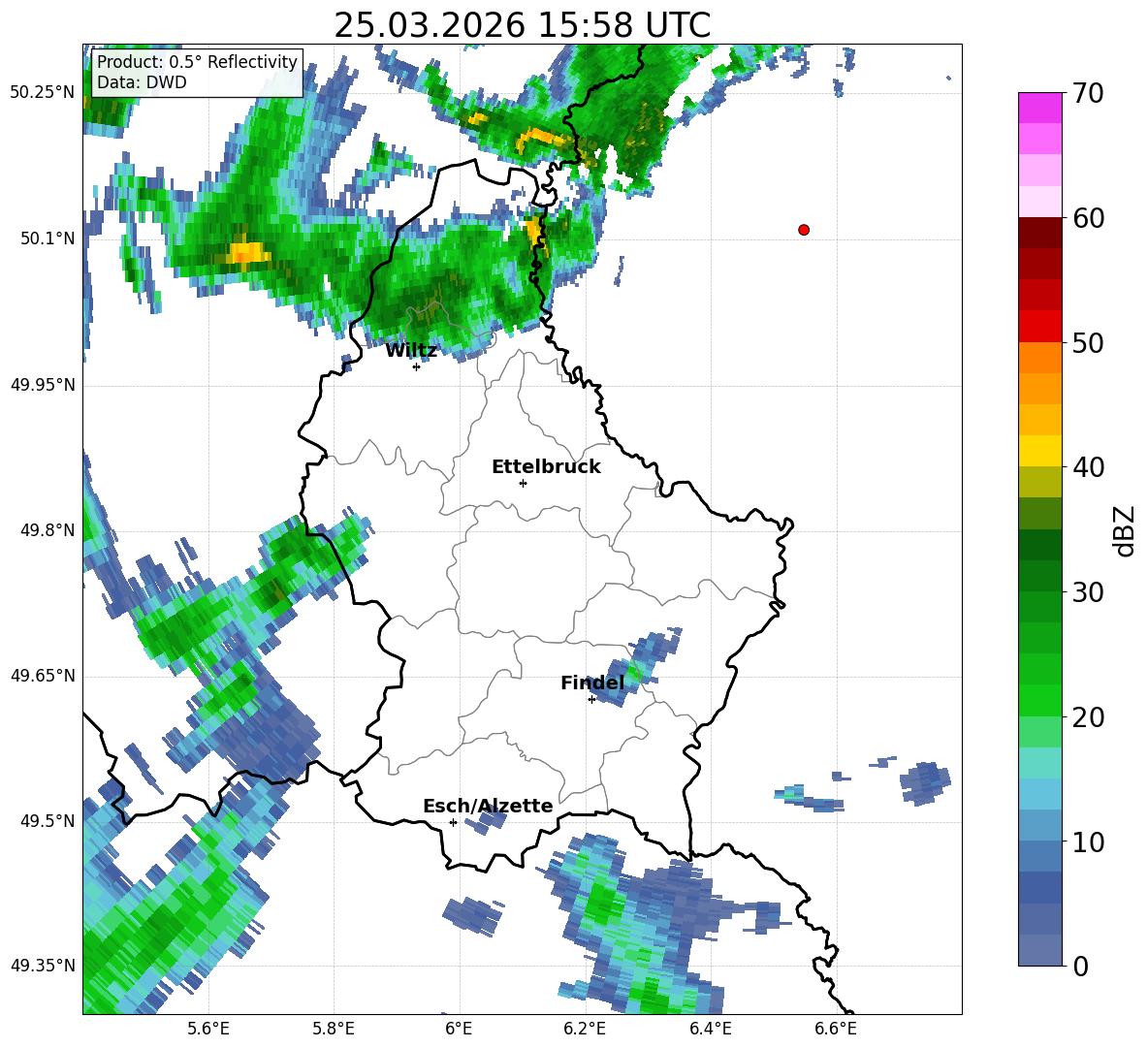The height and width of the screenshot is (1048, 1148).
Task: Select the Findel city label
Action: [592, 683]
